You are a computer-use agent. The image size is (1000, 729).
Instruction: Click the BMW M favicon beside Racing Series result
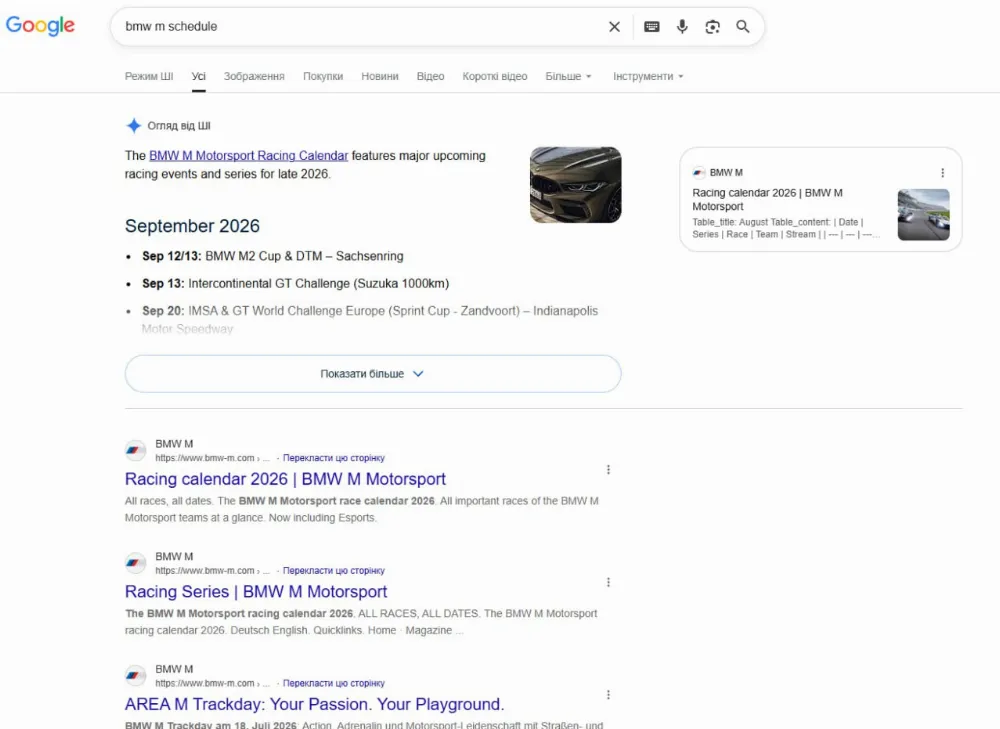click(x=135, y=563)
